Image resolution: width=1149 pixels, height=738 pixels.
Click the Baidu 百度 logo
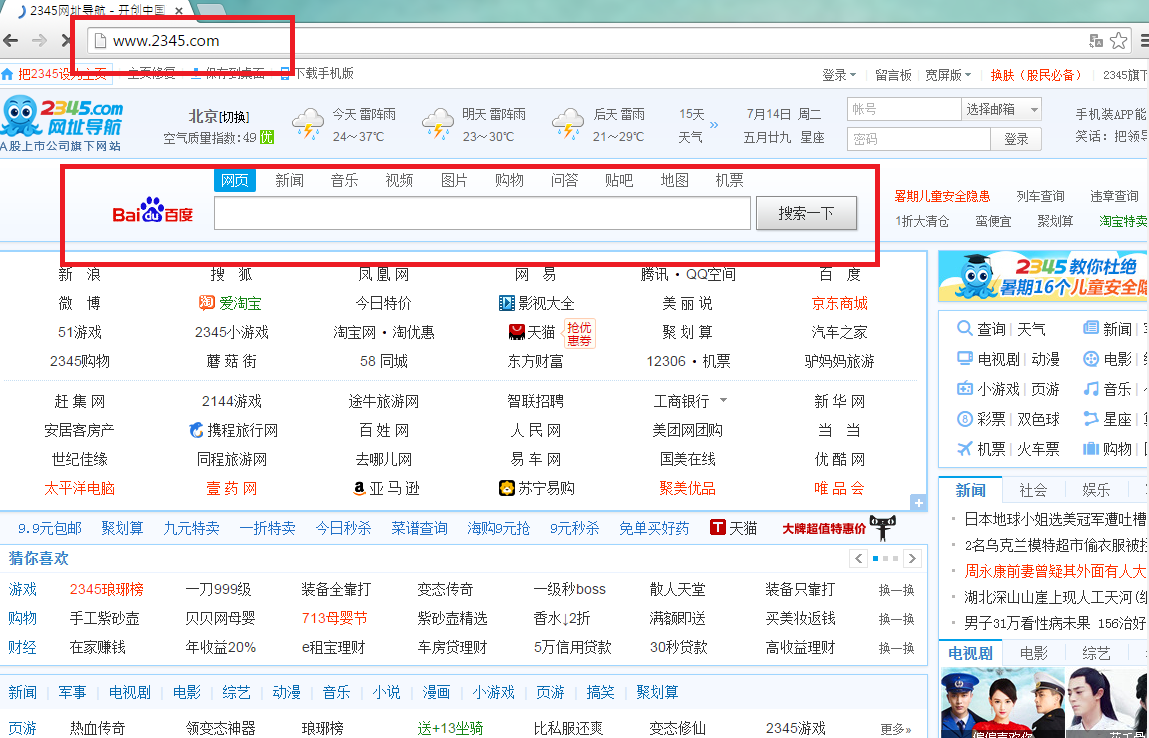(152, 212)
